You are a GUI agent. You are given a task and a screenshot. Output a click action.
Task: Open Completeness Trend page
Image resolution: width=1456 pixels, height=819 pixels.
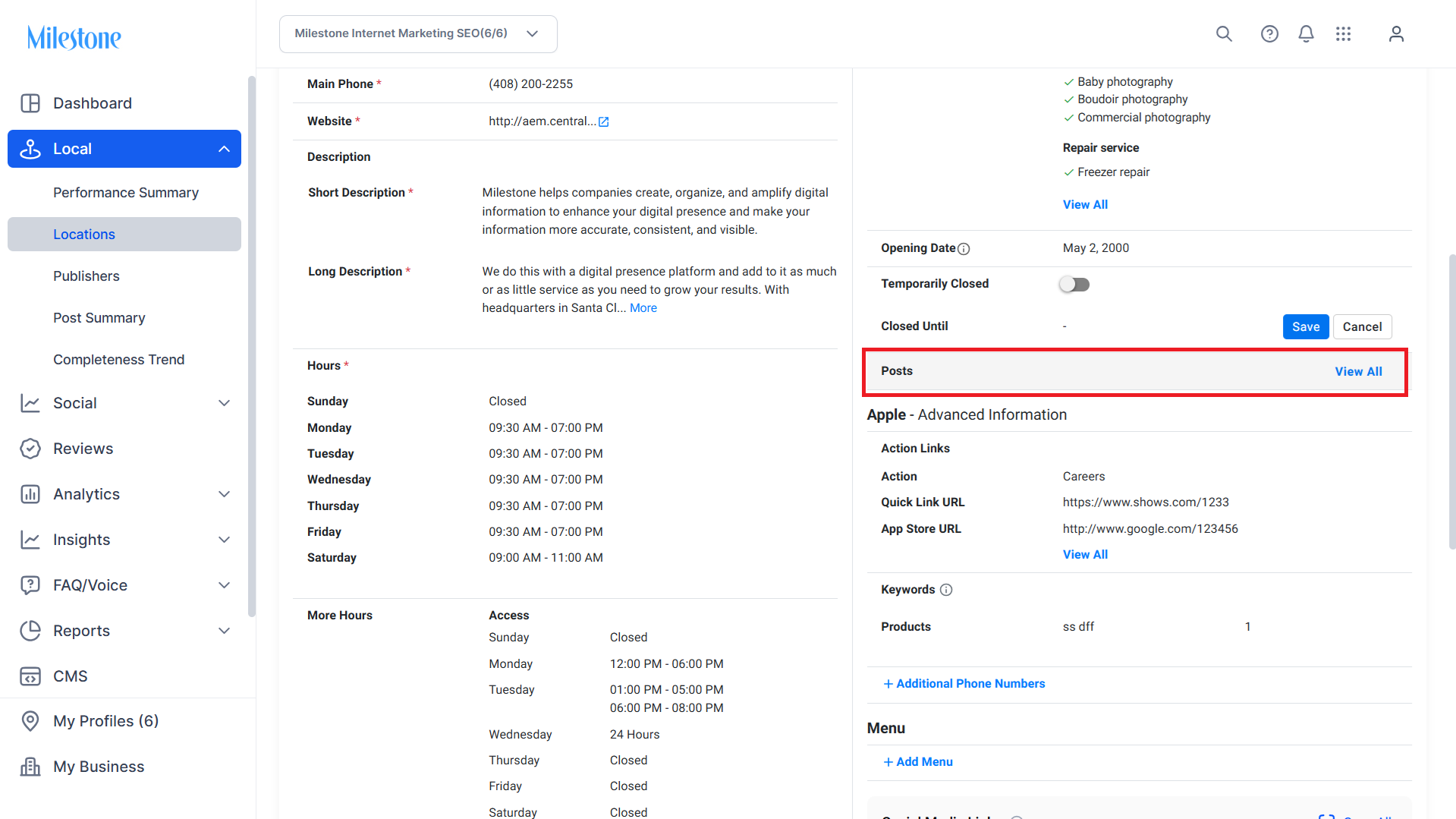tap(119, 360)
